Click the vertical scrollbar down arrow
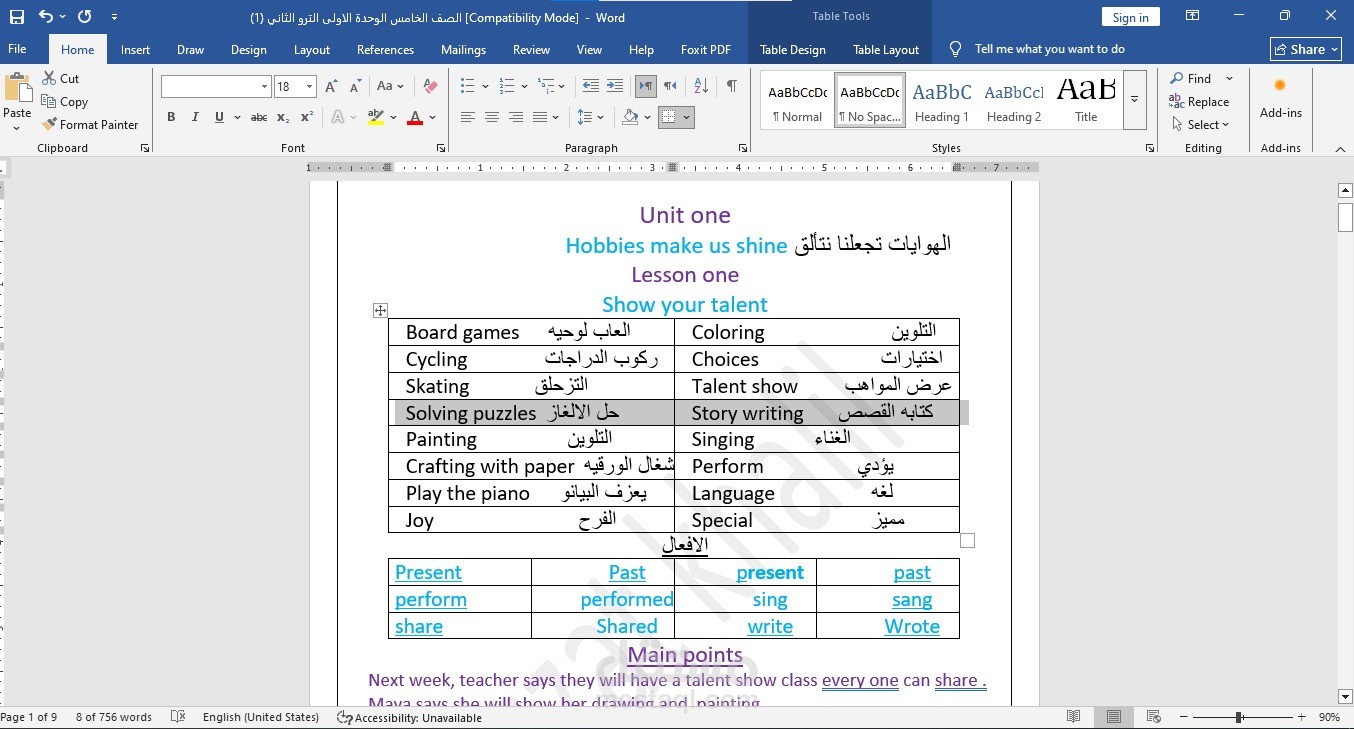Screen dimensions: 1354x729 click(1345, 696)
